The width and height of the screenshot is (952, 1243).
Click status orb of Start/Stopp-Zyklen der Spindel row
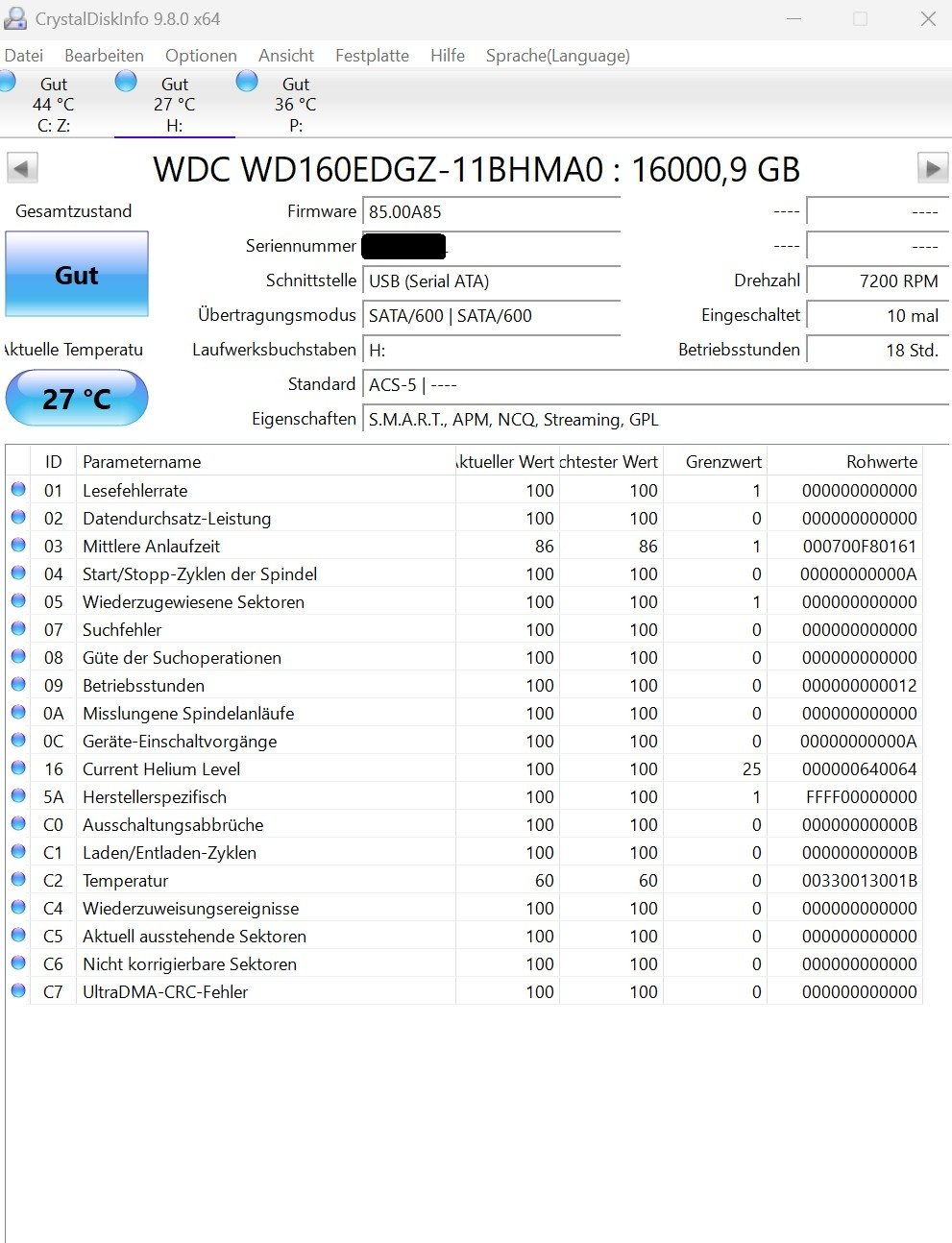[x=18, y=573]
